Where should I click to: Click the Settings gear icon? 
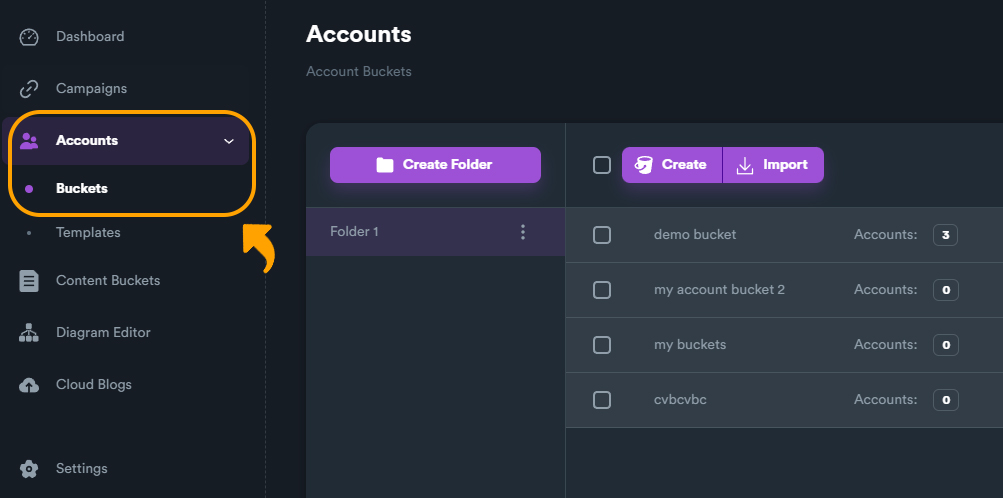click(29, 469)
